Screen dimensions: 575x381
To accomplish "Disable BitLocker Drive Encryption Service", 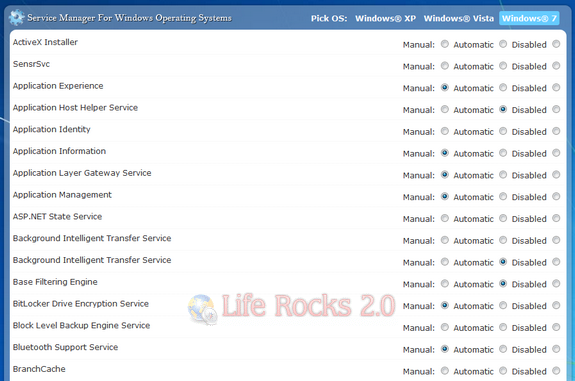I will tap(556, 305).
